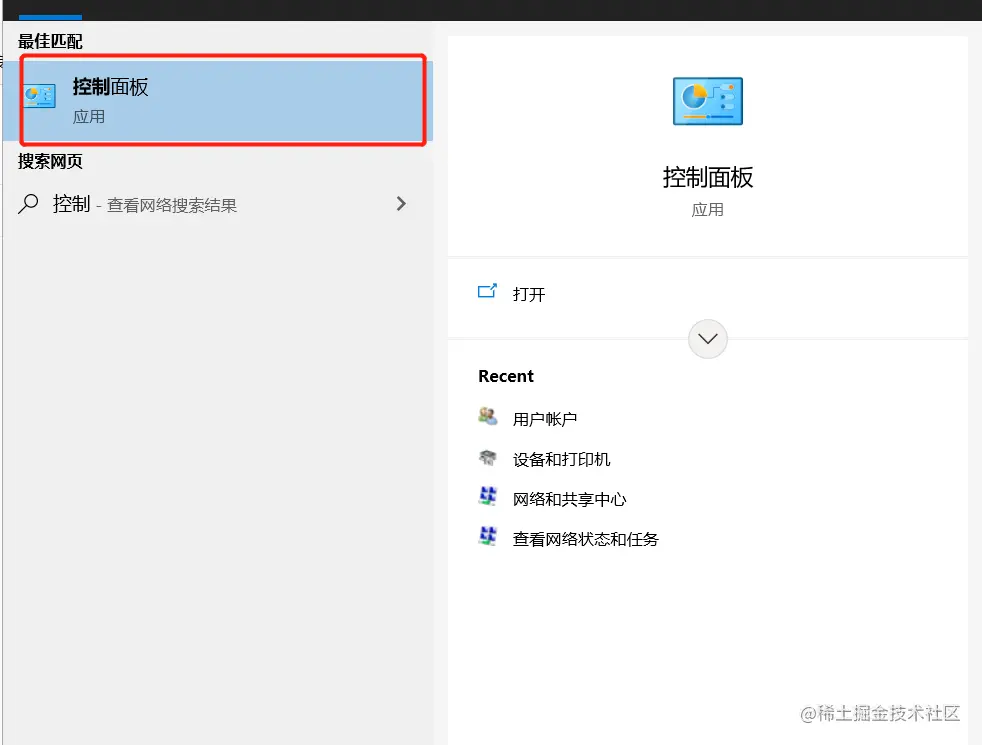982x745 pixels.
Task: Click the small 控制面板 icon in the results list
Action: pos(40,96)
